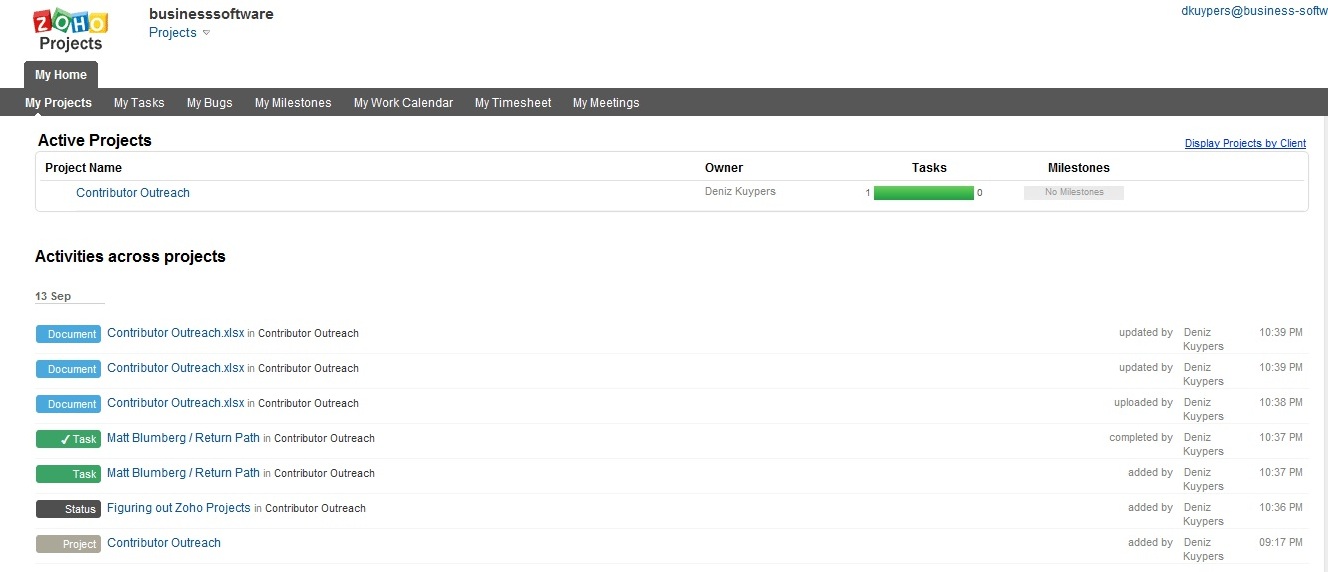
Task: Switch to My Tasks tab
Action: pyautogui.click(x=139, y=103)
